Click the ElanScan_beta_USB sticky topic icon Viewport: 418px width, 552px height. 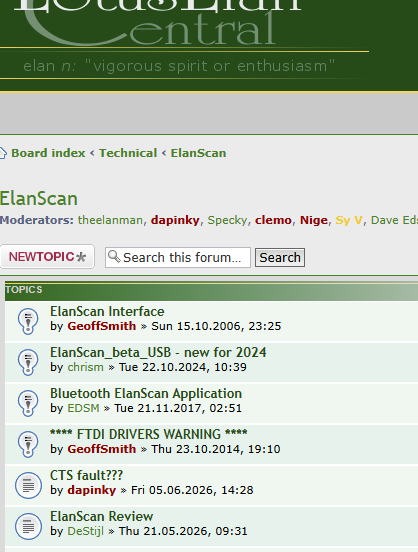coord(28,362)
